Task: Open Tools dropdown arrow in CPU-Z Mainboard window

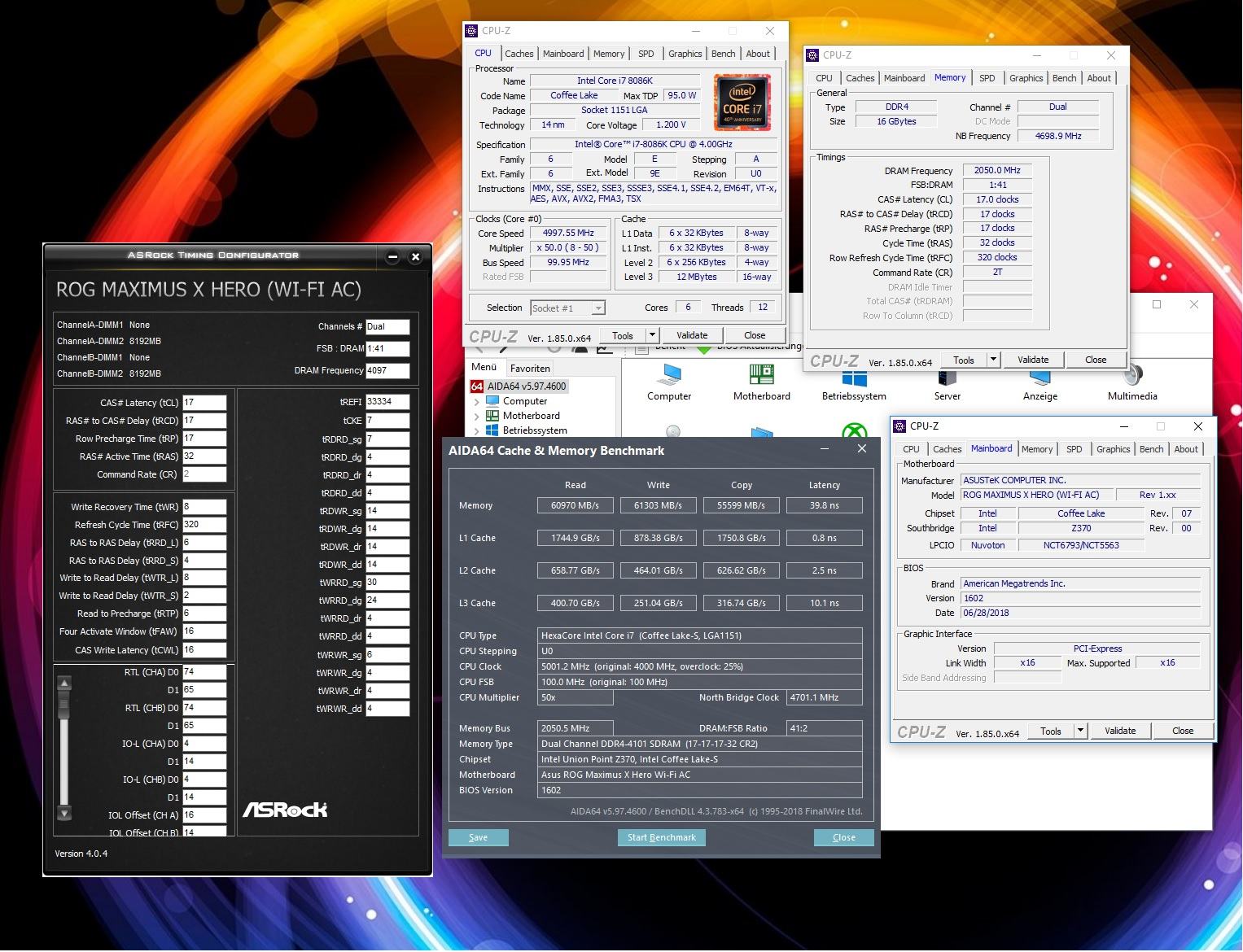Action: click(1080, 731)
